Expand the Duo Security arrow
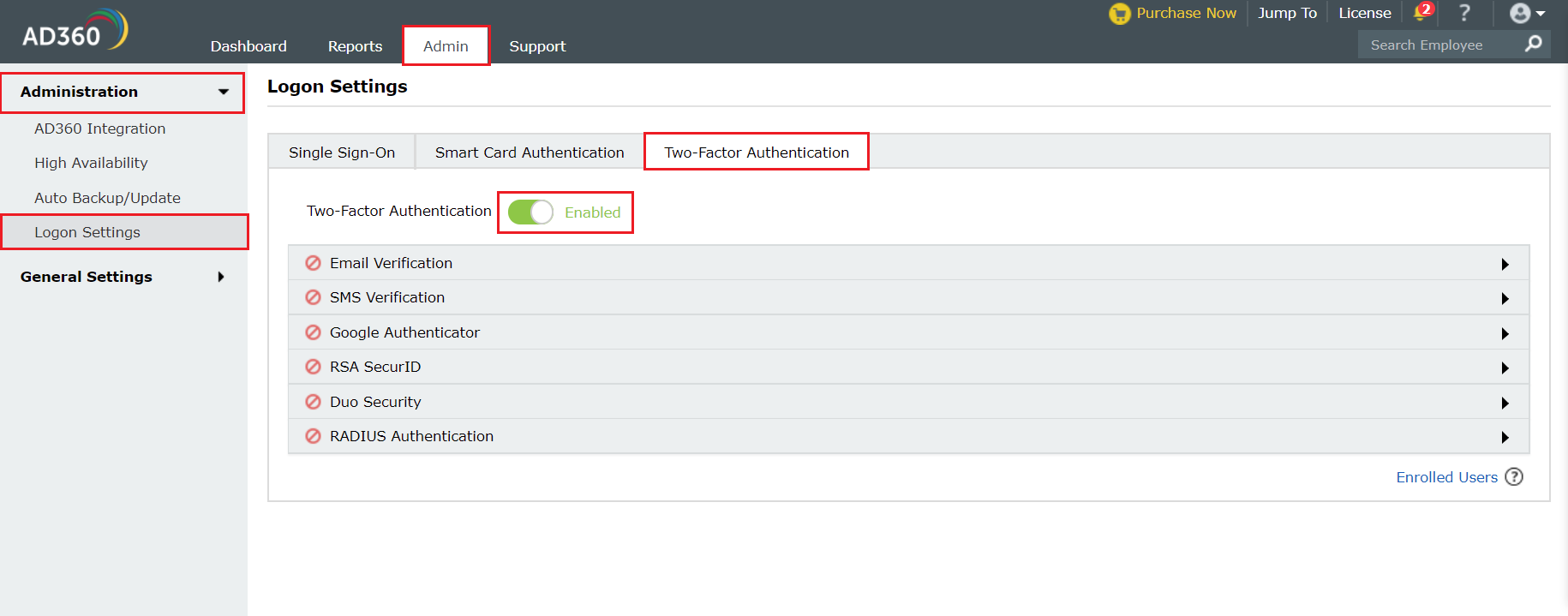The height and width of the screenshot is (616, 1568). [1505, 403]
